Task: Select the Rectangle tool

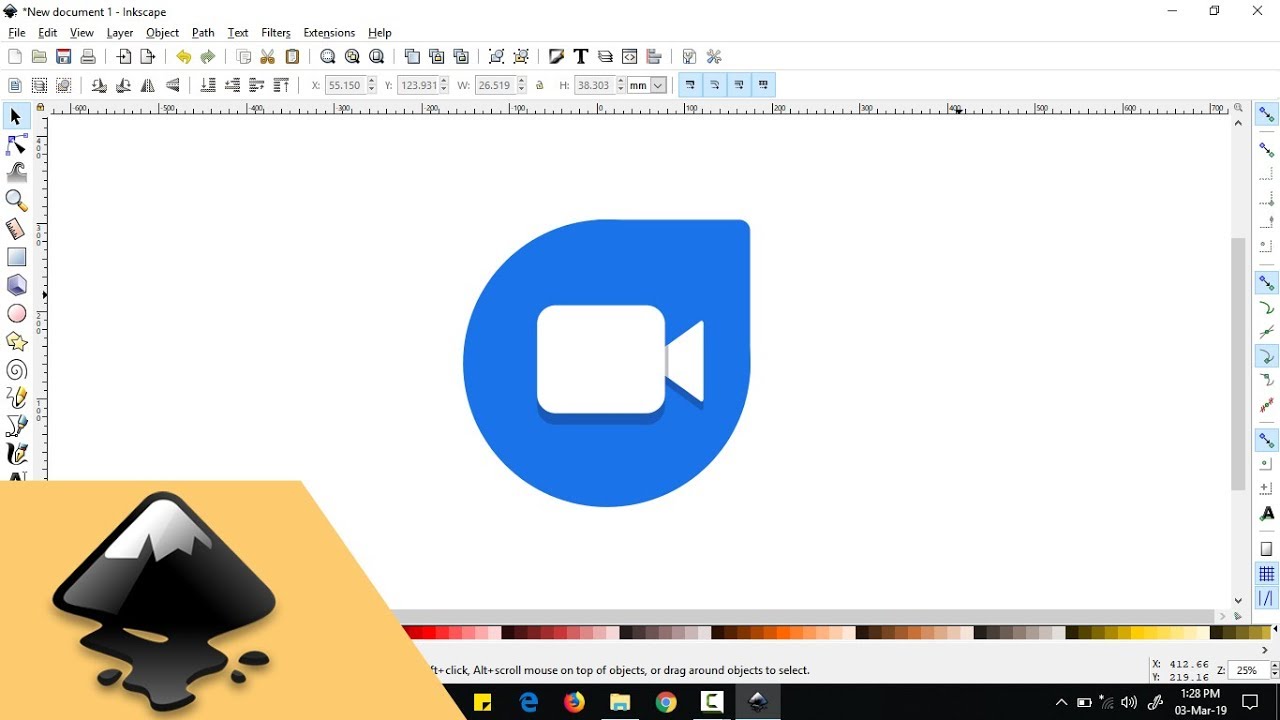Action: click(x=16, y=257)
